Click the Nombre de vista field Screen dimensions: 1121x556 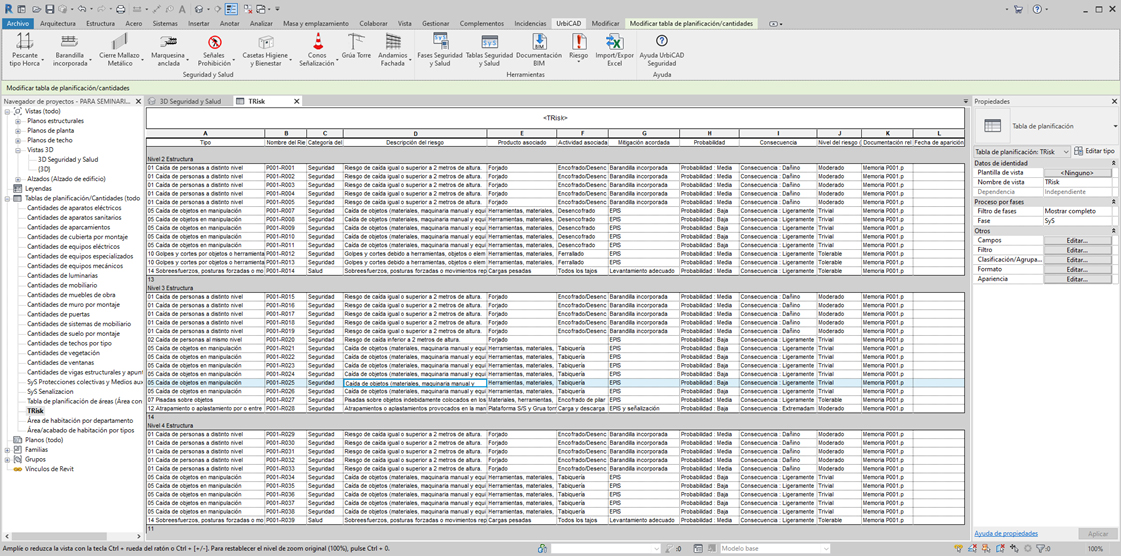pyautogui.click(x=1076, y=182)
